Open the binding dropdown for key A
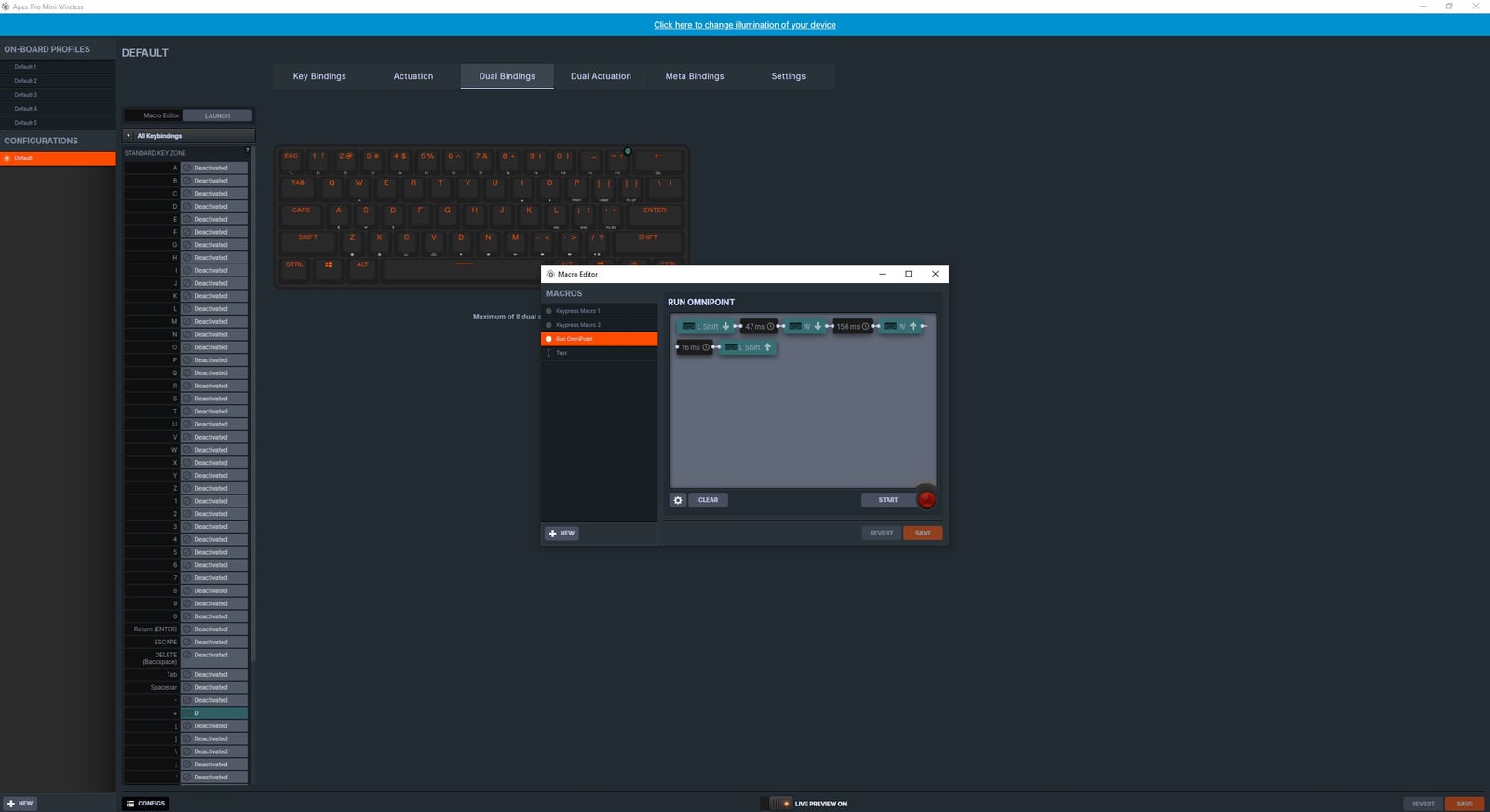 point(214,169)
